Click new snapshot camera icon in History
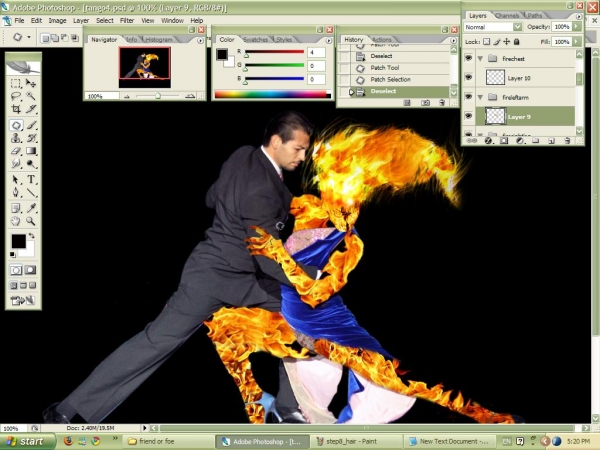 coord(425,103)
